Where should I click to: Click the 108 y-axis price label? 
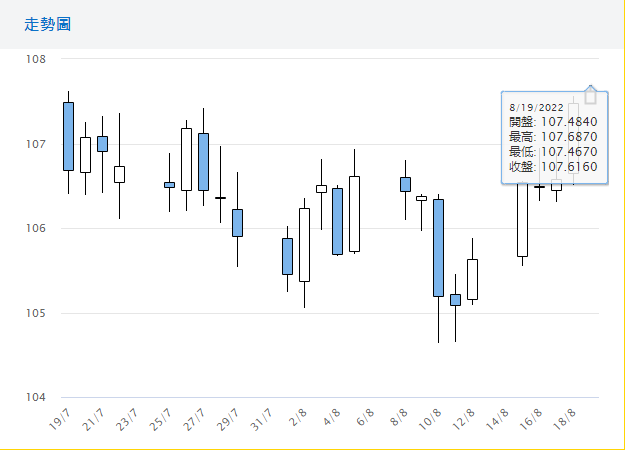[36, 59]
